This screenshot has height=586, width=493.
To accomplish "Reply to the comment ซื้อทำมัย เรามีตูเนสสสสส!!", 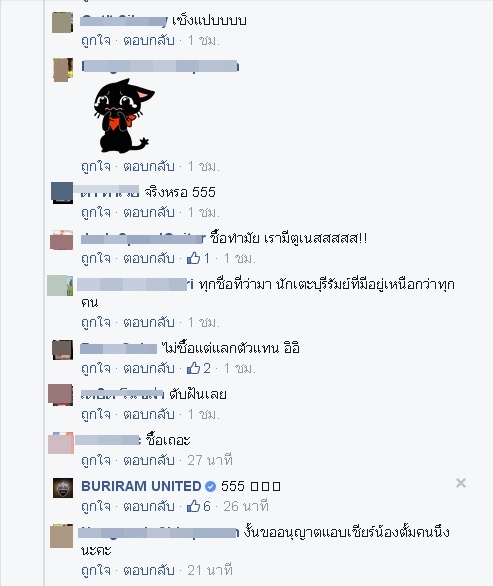I will 149,258.
